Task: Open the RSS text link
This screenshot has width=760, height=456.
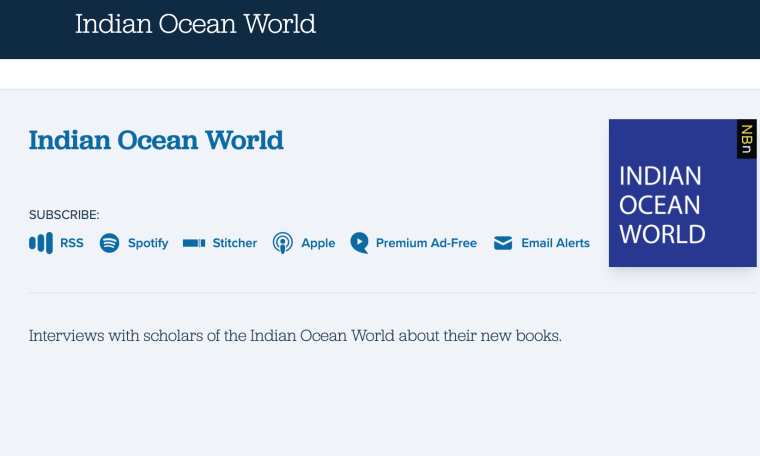Action: click(72, 243)
